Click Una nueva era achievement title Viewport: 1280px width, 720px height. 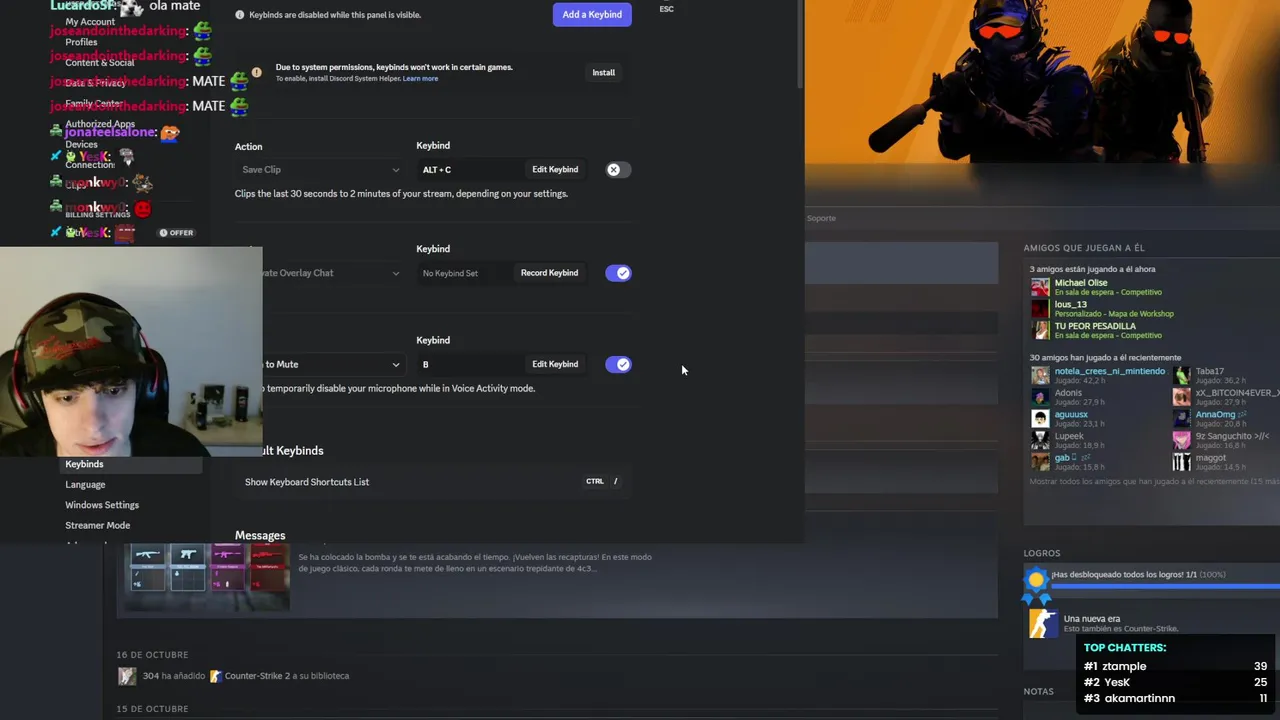click(x=1092, y=619)
